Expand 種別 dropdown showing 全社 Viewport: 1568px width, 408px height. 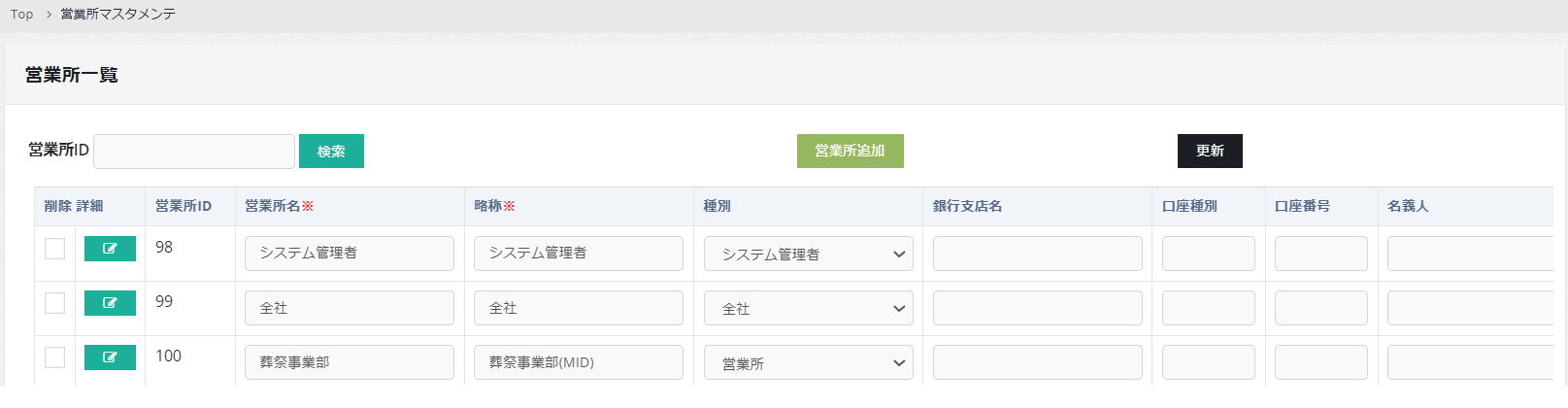[808, 308]
